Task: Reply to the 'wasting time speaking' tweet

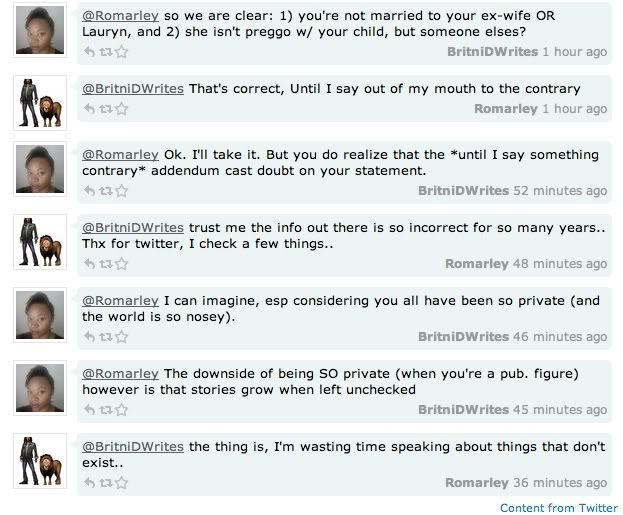Action: coord(90,483)
